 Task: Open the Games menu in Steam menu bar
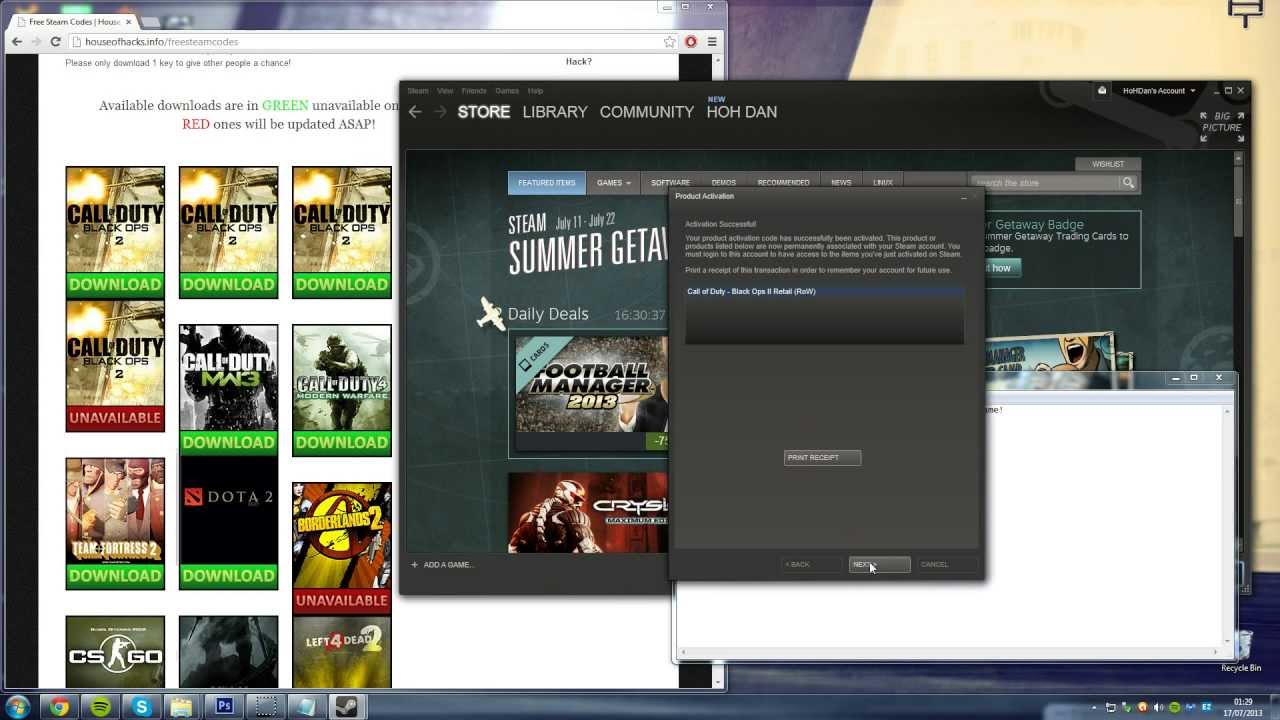[x=507, y=91]
